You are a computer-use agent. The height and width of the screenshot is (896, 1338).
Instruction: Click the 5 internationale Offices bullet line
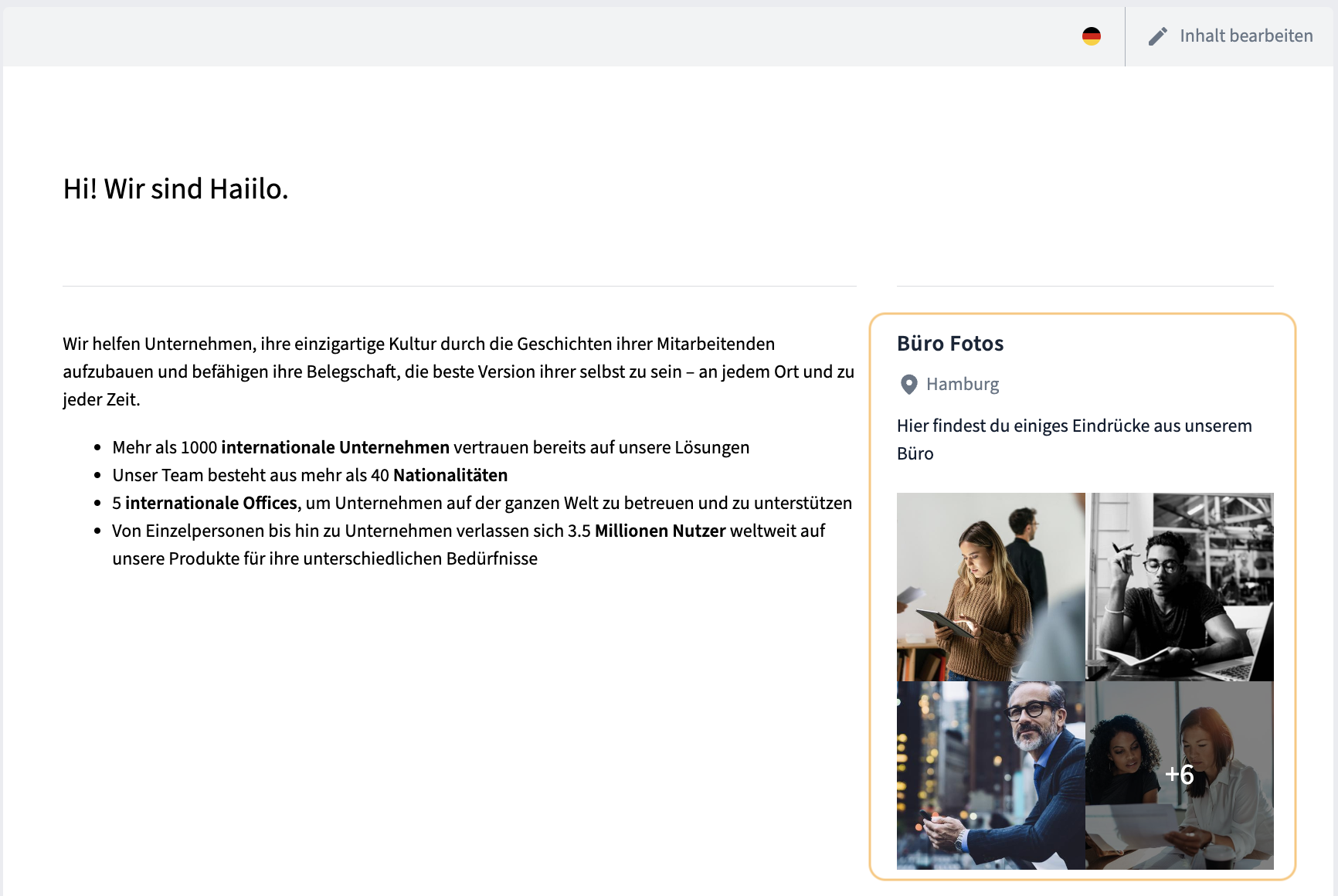tap(482, 503)
